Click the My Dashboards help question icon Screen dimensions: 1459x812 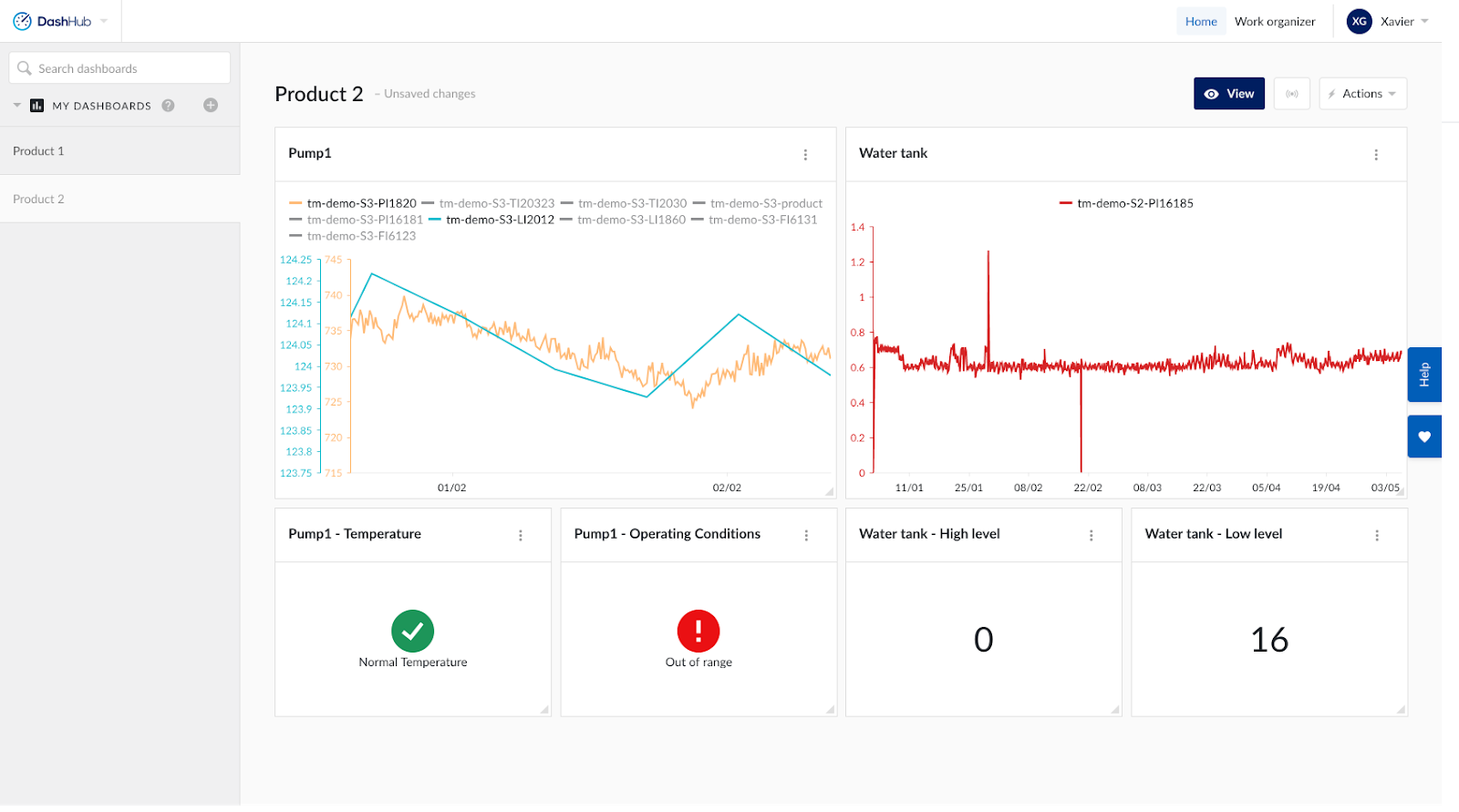pyautogui.click(x=168, y=106)
